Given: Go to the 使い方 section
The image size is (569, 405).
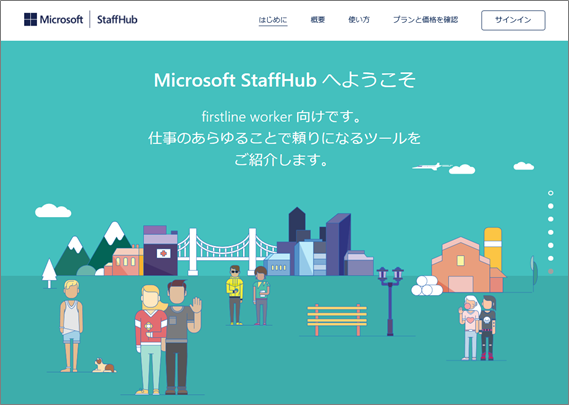Looking at the screenshot, I should click(359, 20).
